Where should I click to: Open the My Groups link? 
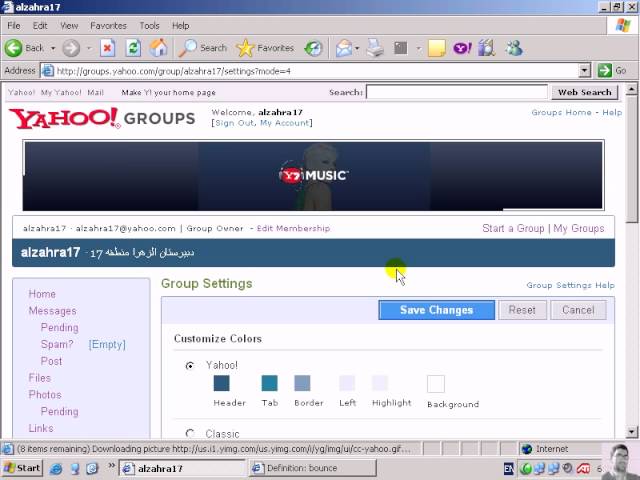coord(578,228)
